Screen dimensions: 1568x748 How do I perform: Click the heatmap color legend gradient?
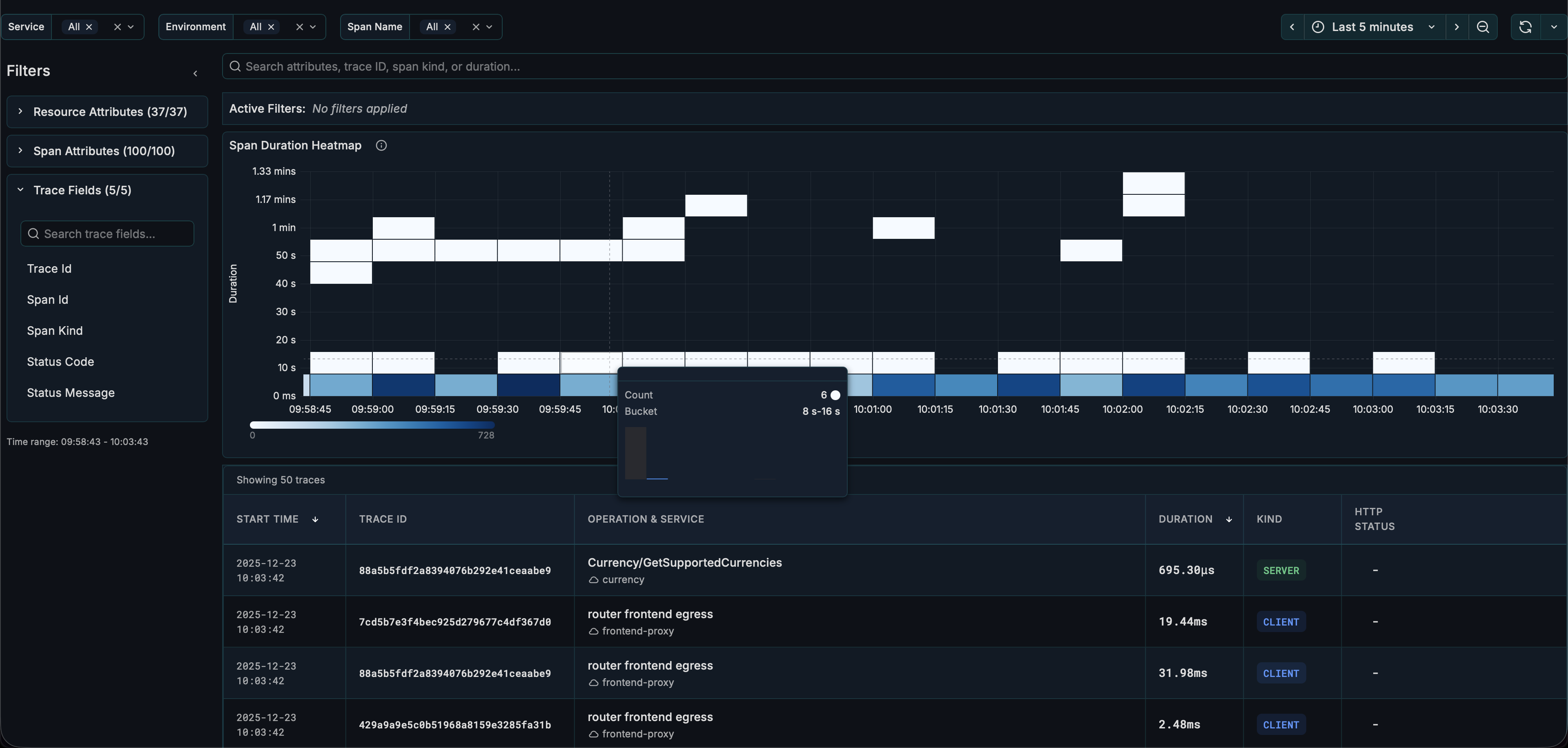(371, 425)
